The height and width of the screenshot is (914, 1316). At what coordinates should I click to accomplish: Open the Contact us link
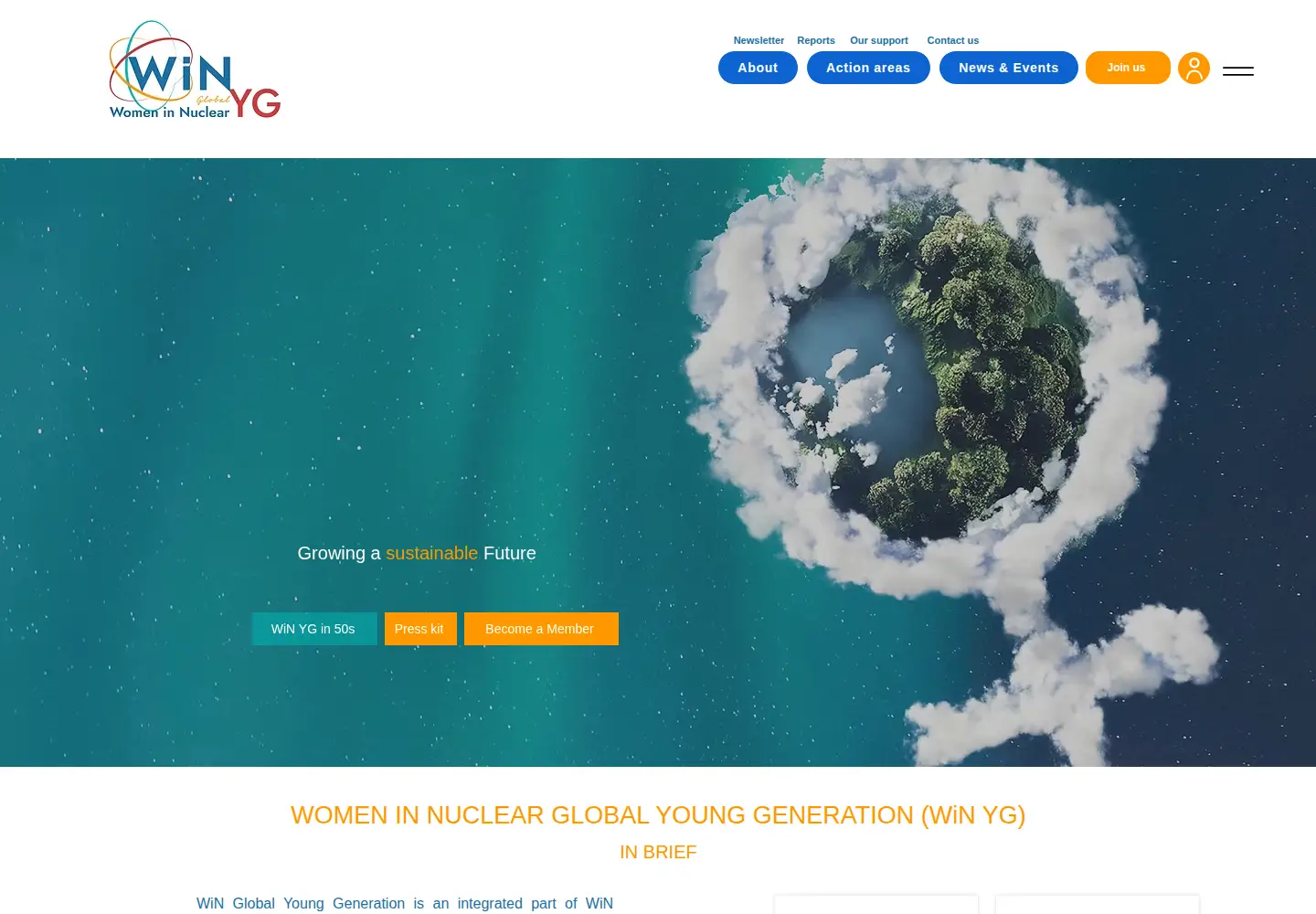click(x=952, y=40)
